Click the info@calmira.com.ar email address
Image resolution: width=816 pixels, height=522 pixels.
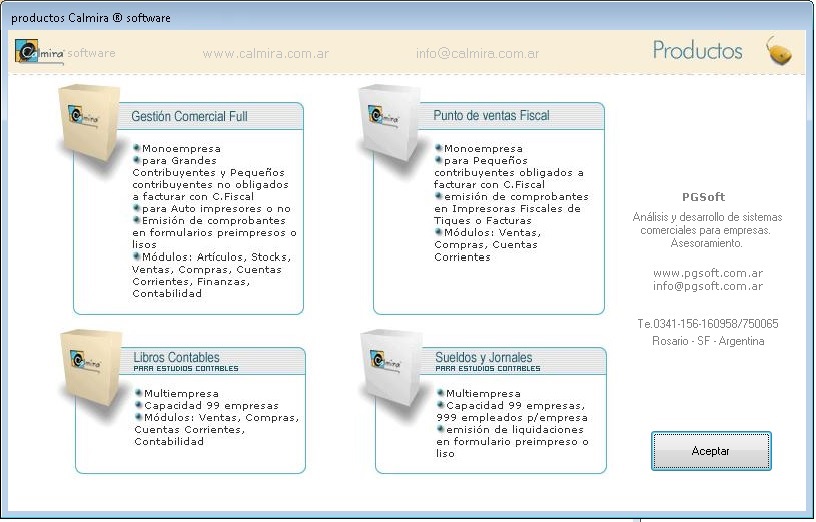tap(478, 54)
